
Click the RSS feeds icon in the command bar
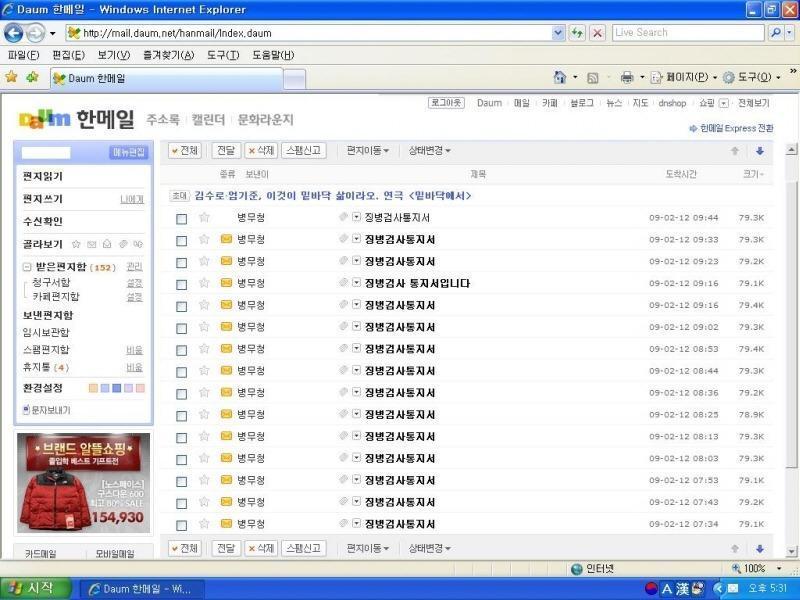[x=592, y=78]
